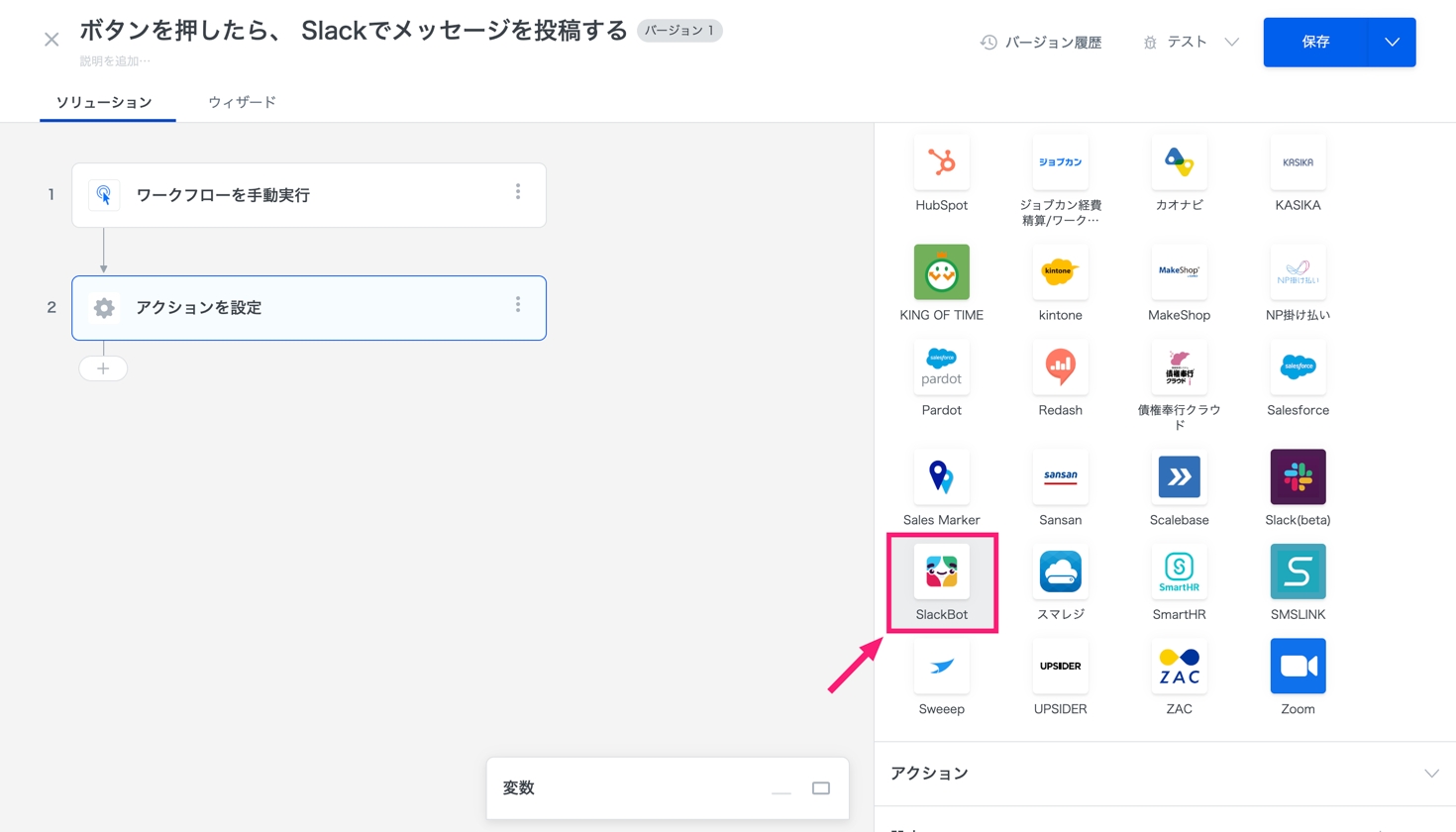1456x832 pixels.
Task: Select the kintone app icon
Action: tap(1060, 272)
